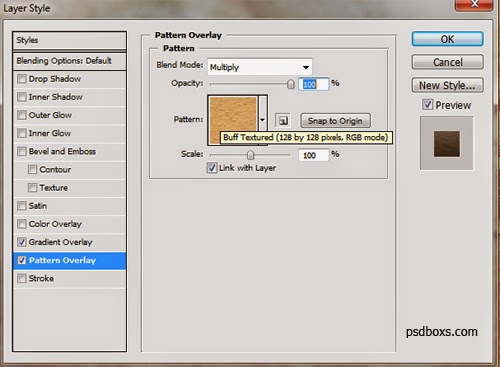Select the Color Overlay style label
The height and width of the screenshot is (367, 500).
[x=55, y=224]
